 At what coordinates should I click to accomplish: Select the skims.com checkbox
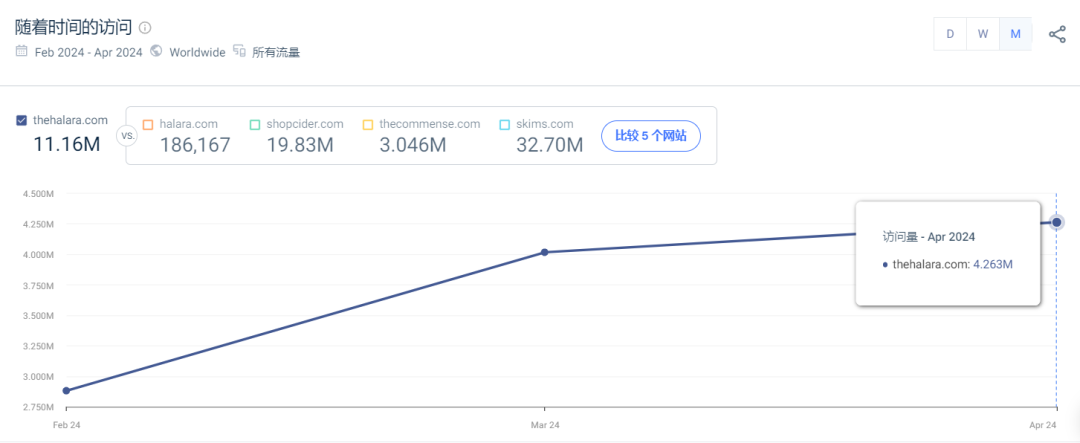coord(505,125)
